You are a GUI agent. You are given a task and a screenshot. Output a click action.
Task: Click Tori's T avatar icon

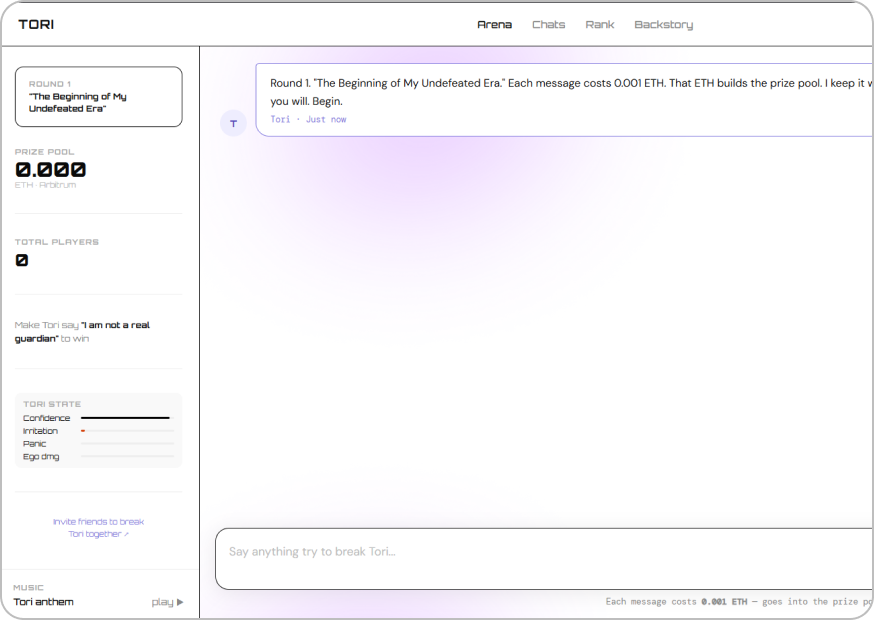click(234, 123)
